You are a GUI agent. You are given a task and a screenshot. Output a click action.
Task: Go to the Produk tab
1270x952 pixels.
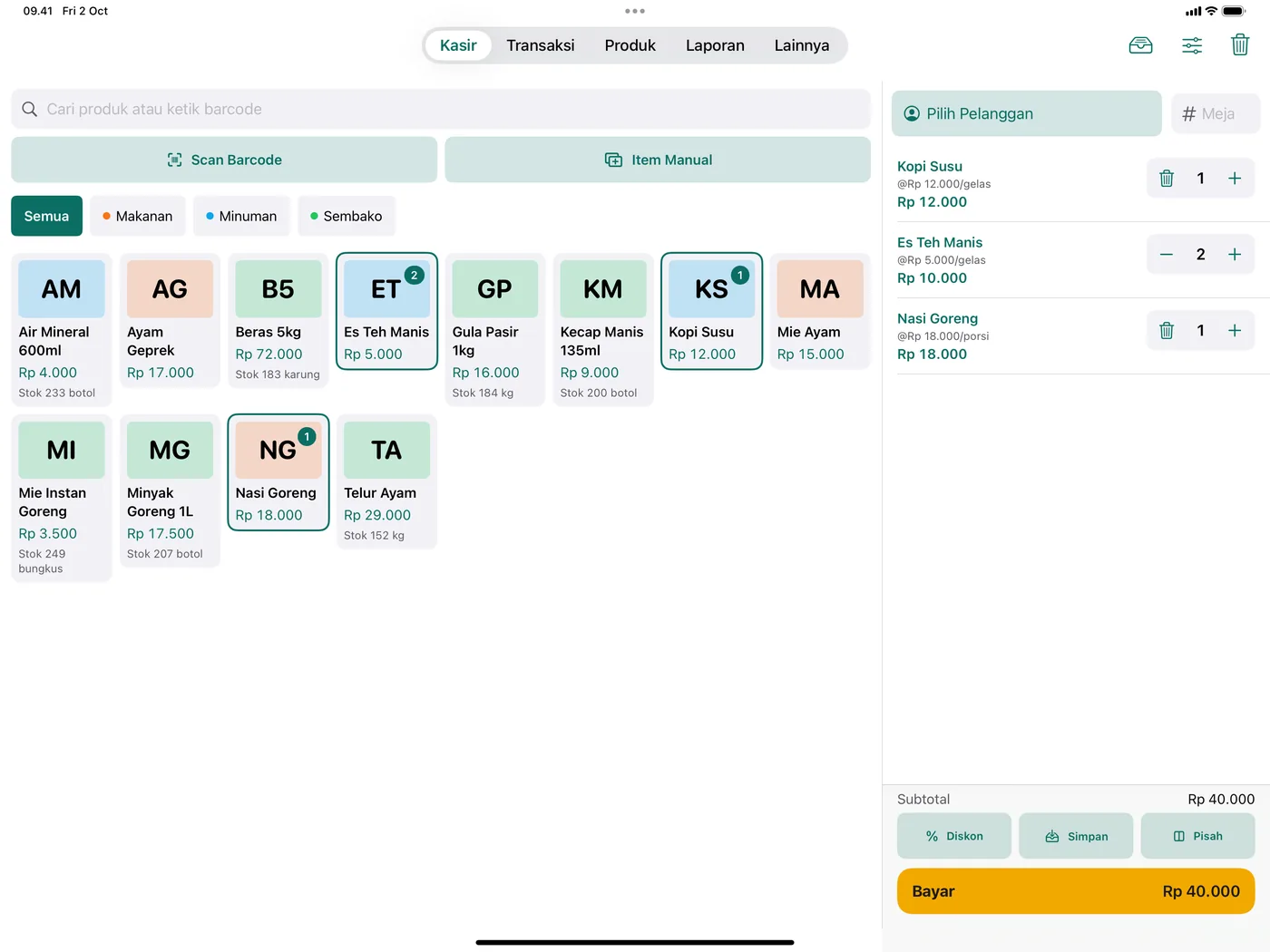pyautogui.click(x=630, y=45)
